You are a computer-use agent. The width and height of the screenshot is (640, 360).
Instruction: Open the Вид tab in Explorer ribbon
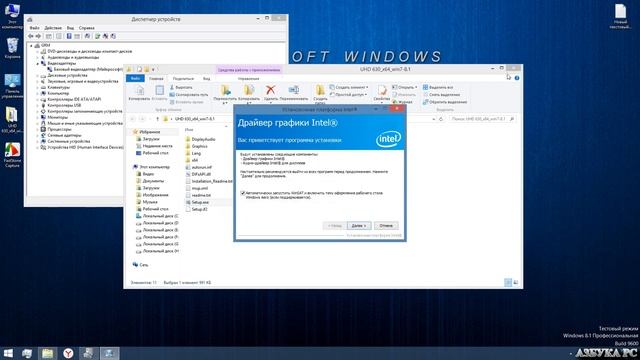[207, 78]
